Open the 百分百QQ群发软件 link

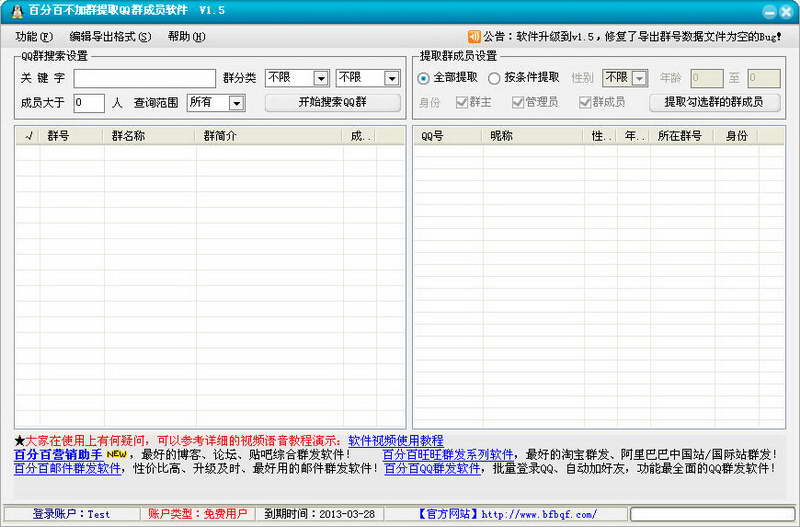[432, 468]
